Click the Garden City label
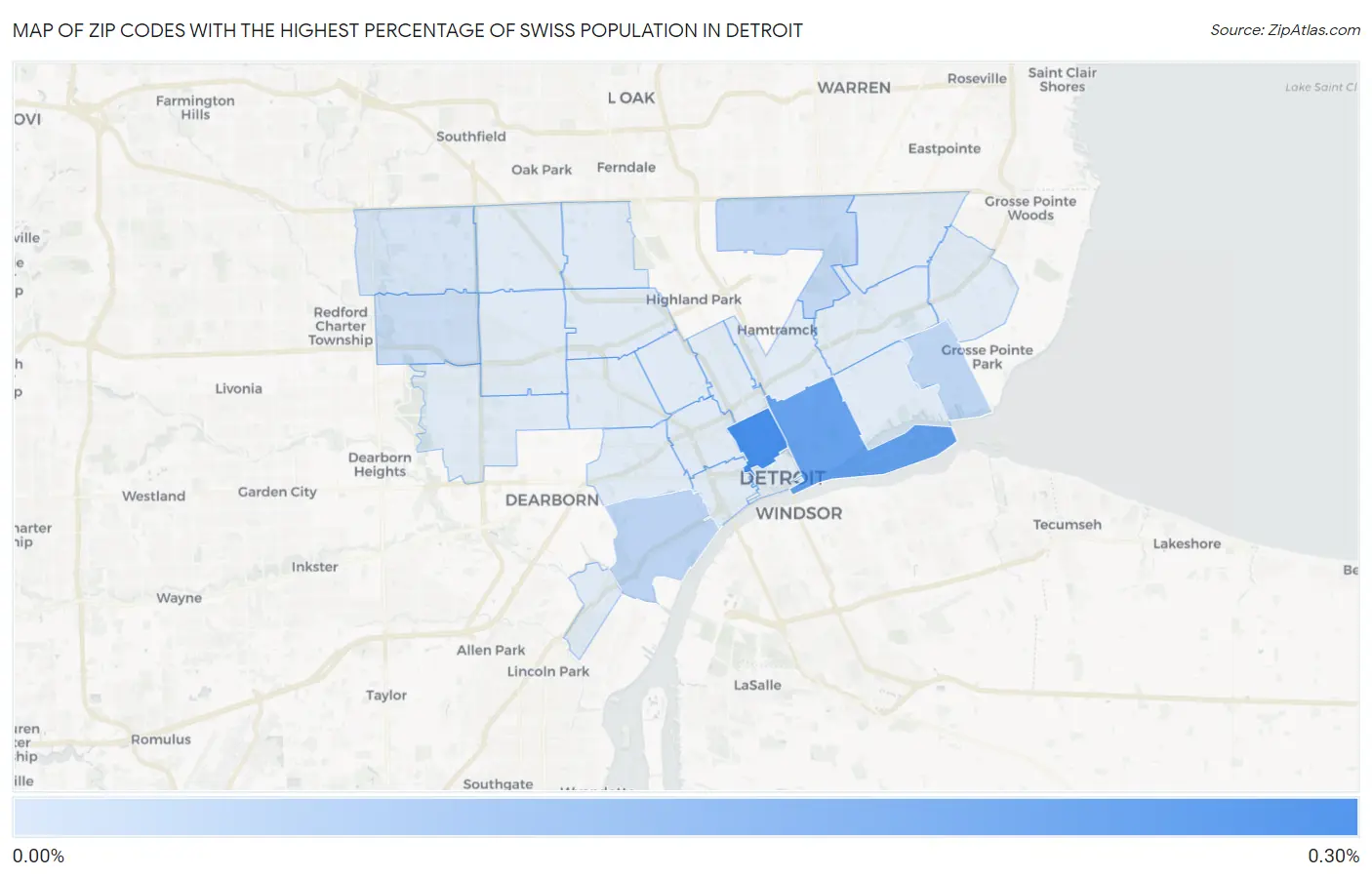 [x=277, y=492]
